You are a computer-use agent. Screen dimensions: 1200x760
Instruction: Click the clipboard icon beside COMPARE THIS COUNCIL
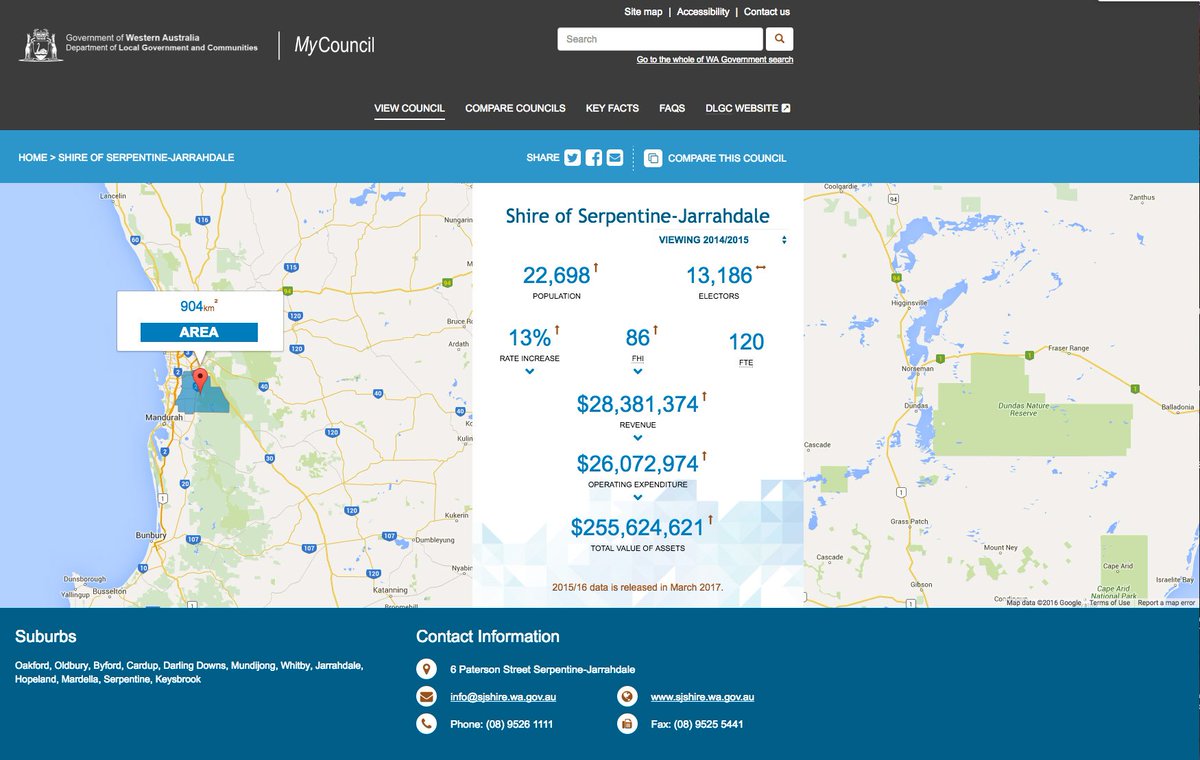(x=651, y=157)
